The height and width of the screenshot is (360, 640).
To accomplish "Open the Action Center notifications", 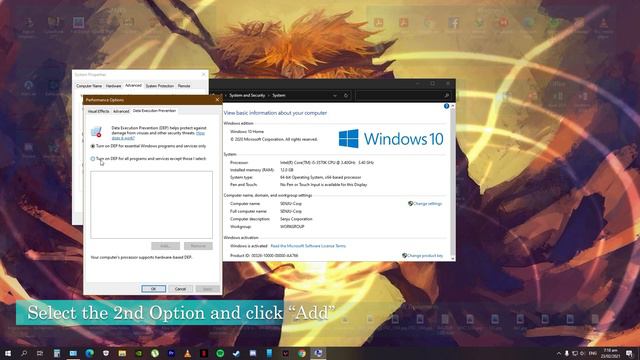I will (x=629, y=353).
